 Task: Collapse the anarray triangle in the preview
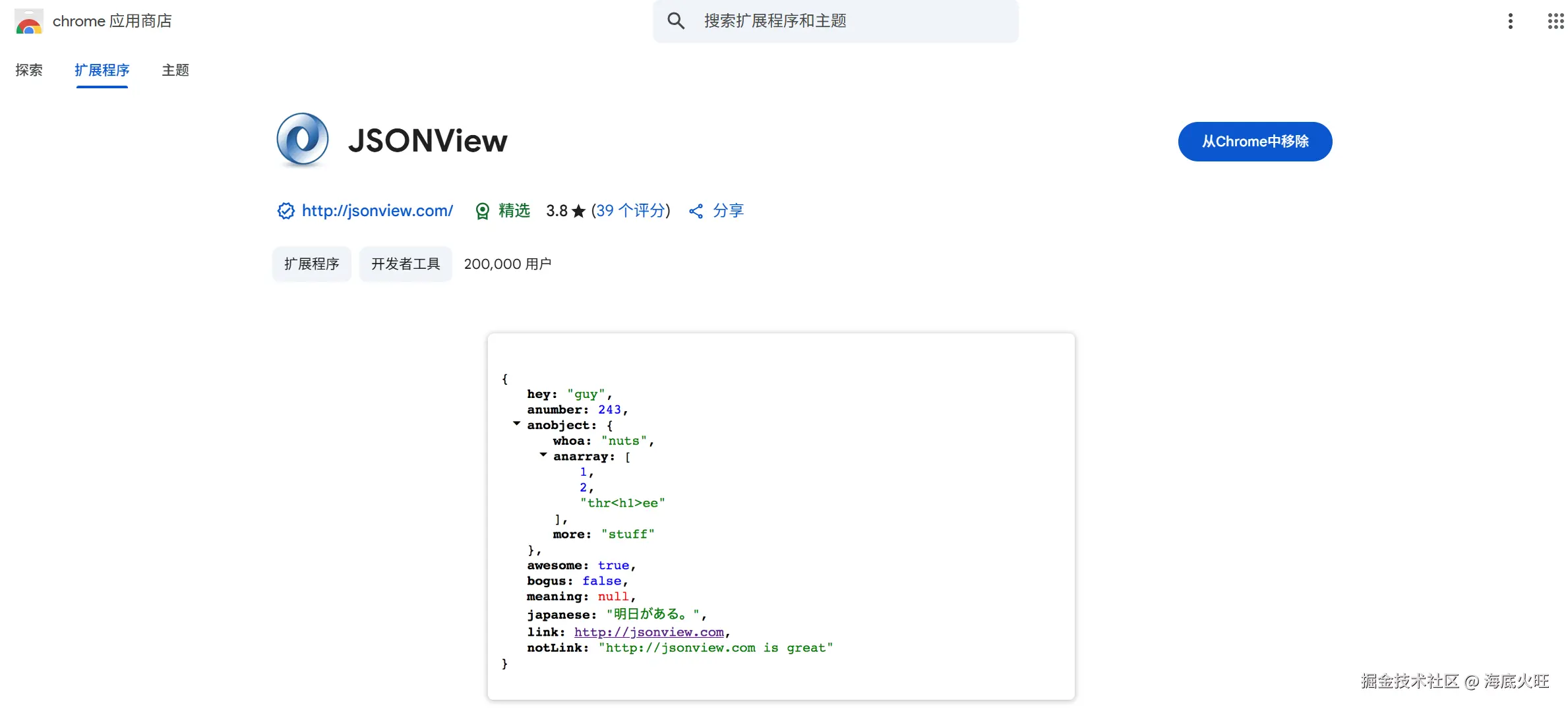[x=543, y=455]
